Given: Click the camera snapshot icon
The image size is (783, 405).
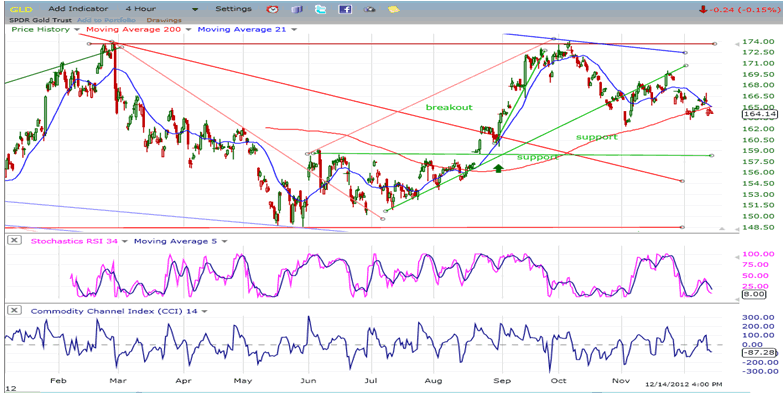Looking at the screenshot, I should [369, 9].
